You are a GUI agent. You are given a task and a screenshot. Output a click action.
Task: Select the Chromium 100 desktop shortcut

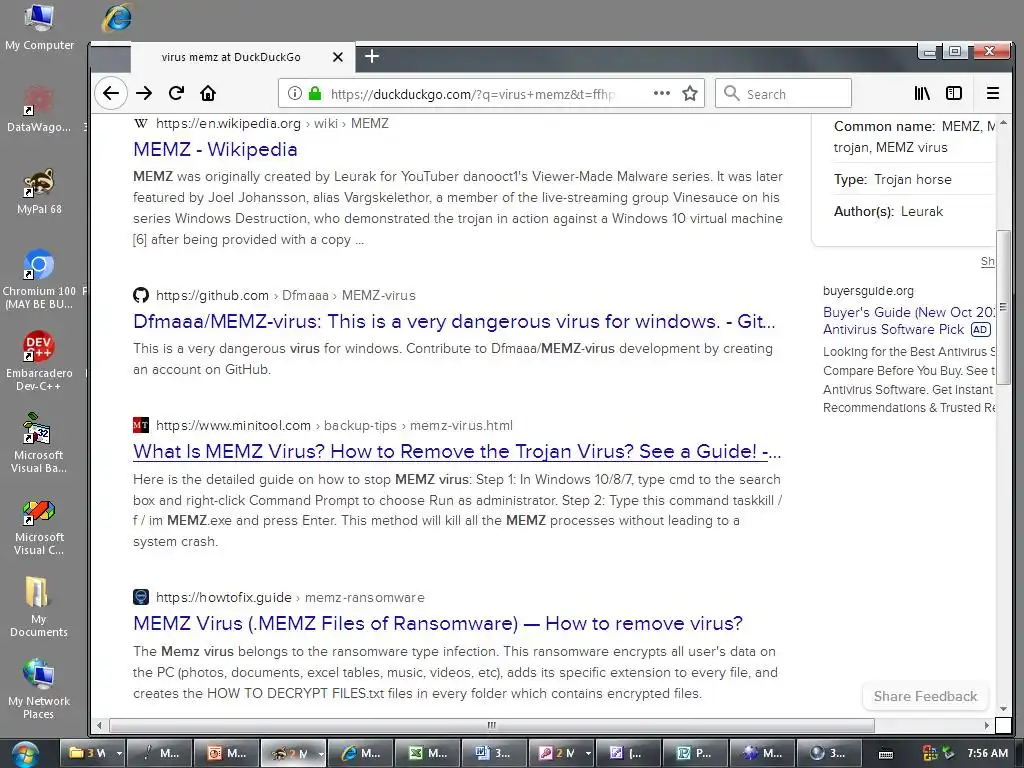(39, 280)
